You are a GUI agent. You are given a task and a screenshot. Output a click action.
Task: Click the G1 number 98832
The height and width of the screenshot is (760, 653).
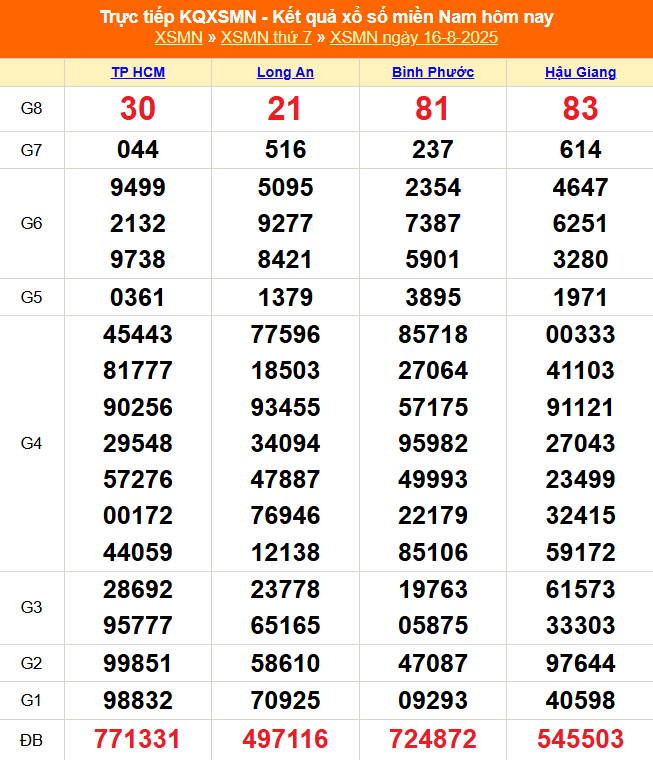[x=138, y=700]
